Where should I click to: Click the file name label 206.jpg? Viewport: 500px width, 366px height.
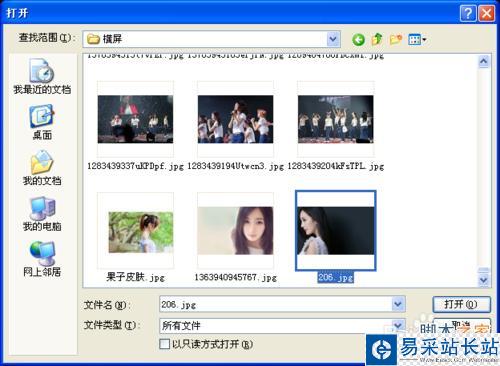coord(336,277)
